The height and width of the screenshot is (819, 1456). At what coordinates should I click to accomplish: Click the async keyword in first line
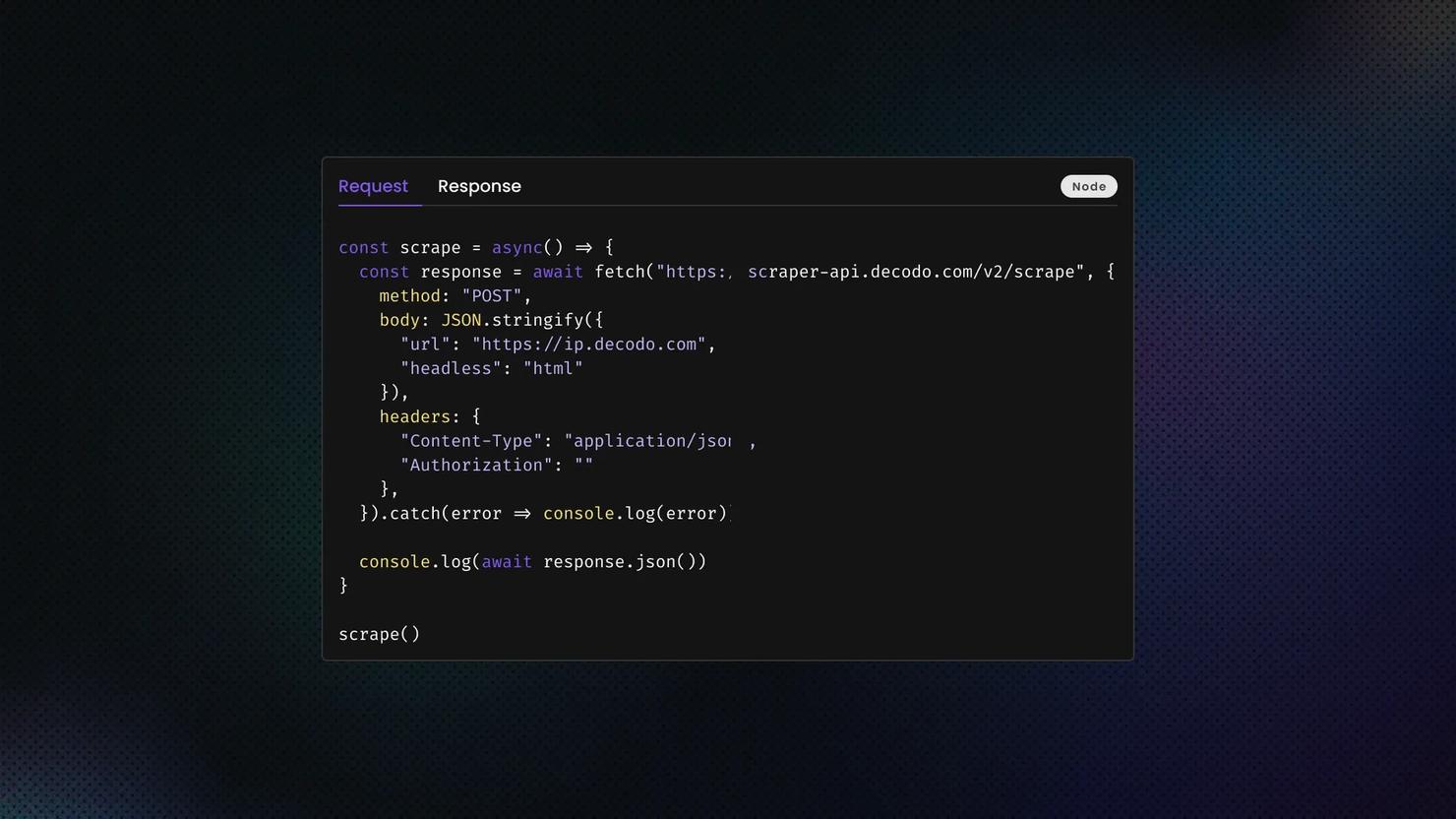[516, 248]
